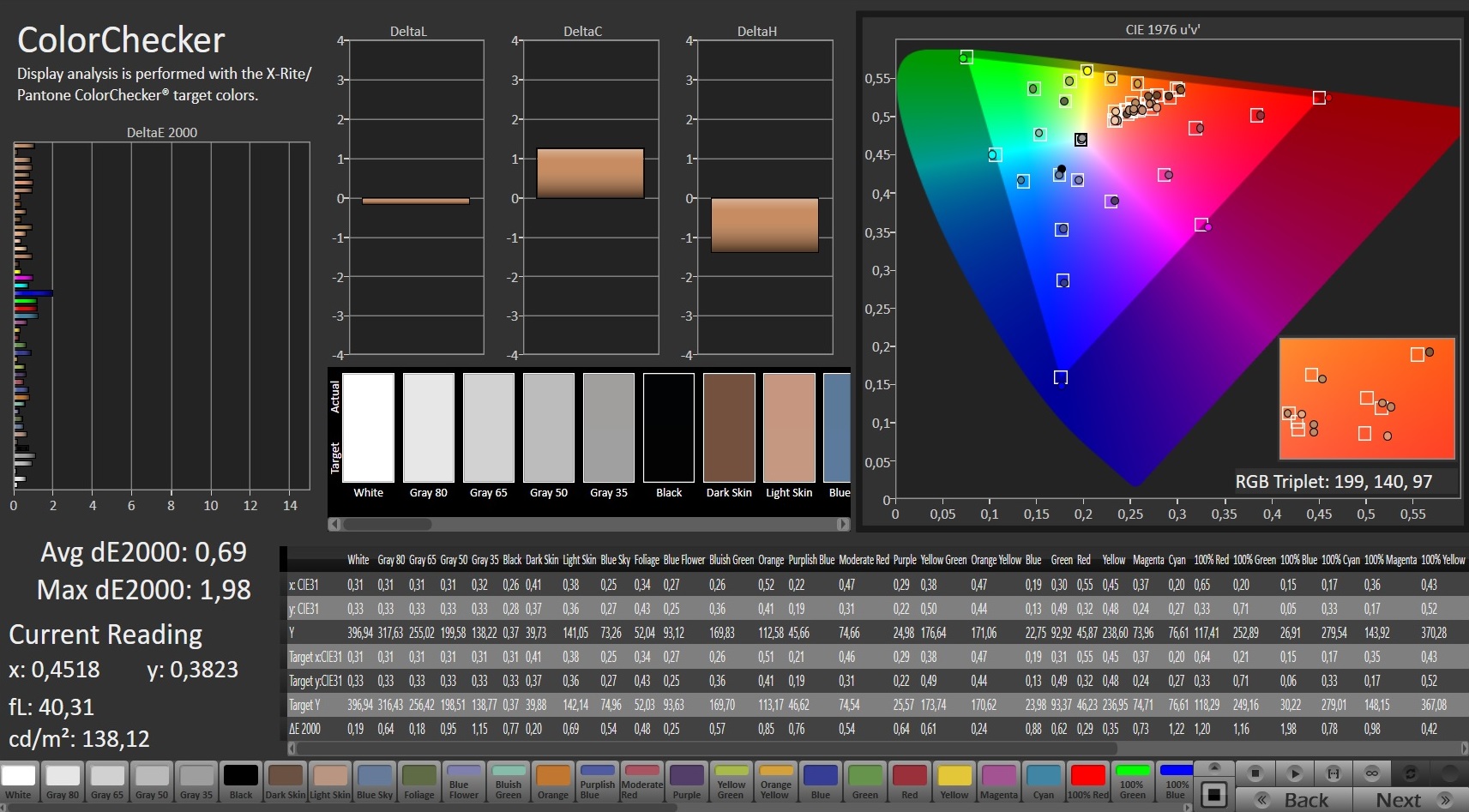This screenshot has width=1469, height=812.
Task: Click the Gray 80 Actual/Target comparison patch
Action: click(x=429, y=427)
